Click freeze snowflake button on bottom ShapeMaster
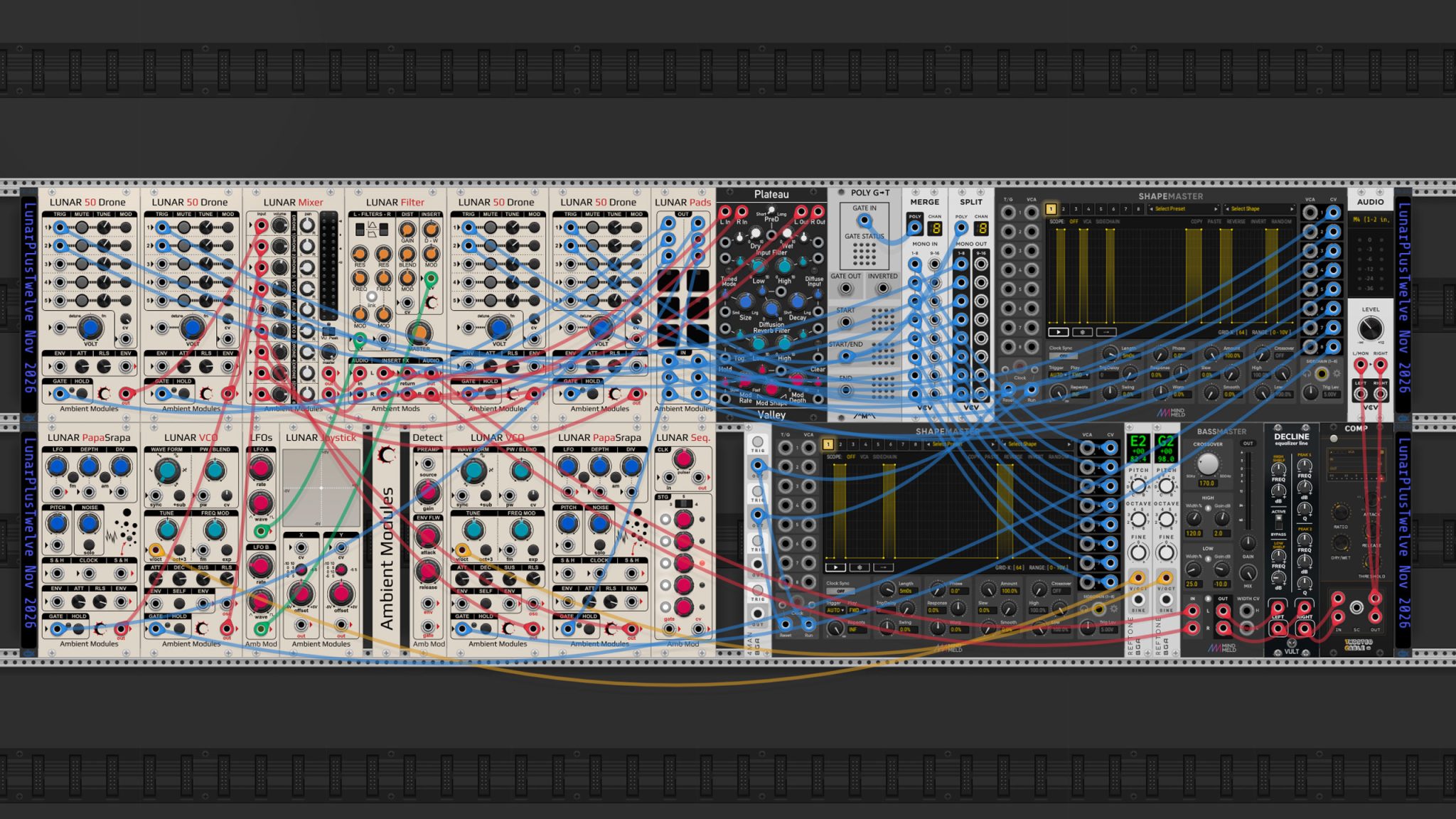The width and height of the screenshot is (1456, 819). [x=860, y=567]
